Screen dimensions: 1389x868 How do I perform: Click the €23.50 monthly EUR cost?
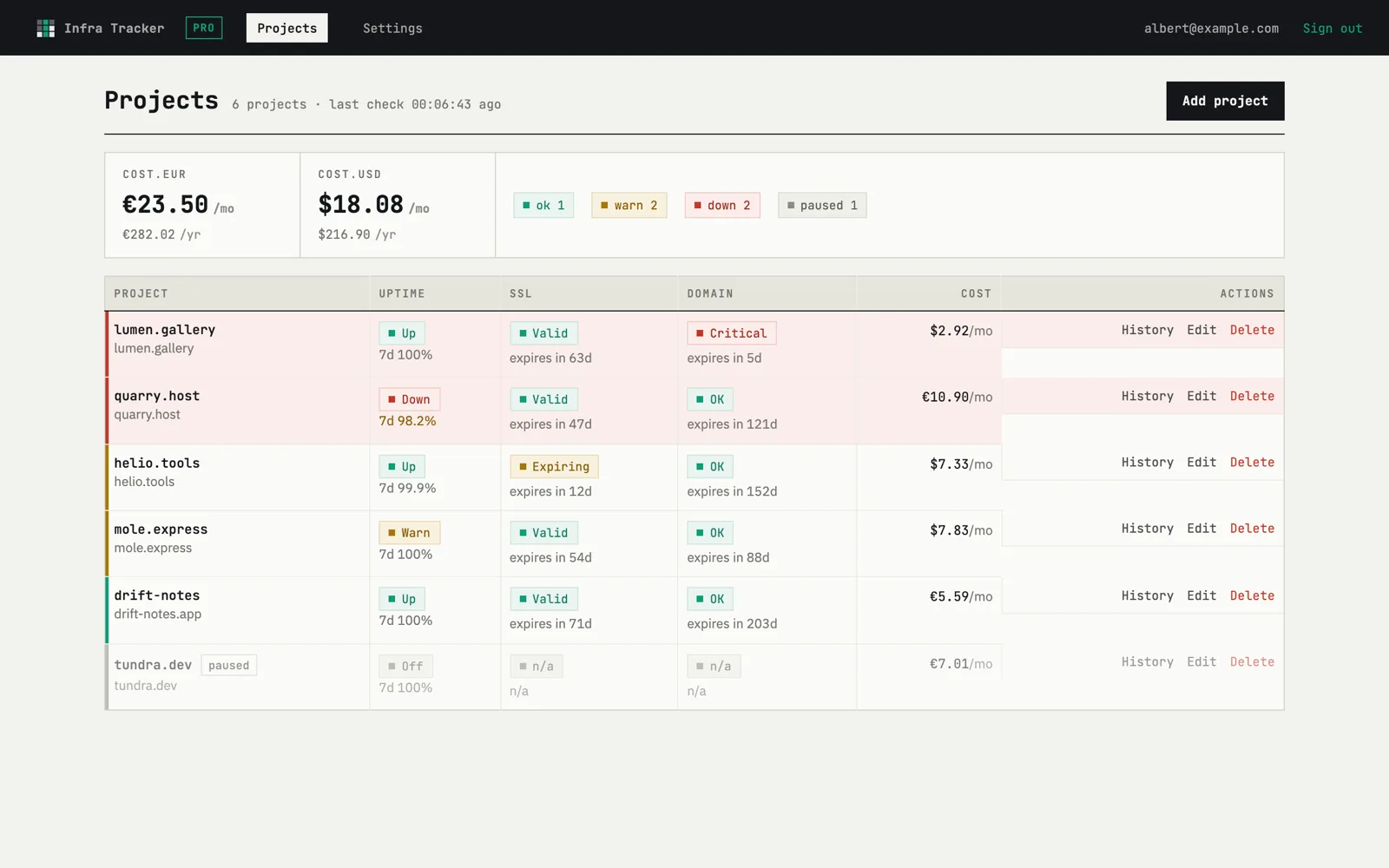165,205
